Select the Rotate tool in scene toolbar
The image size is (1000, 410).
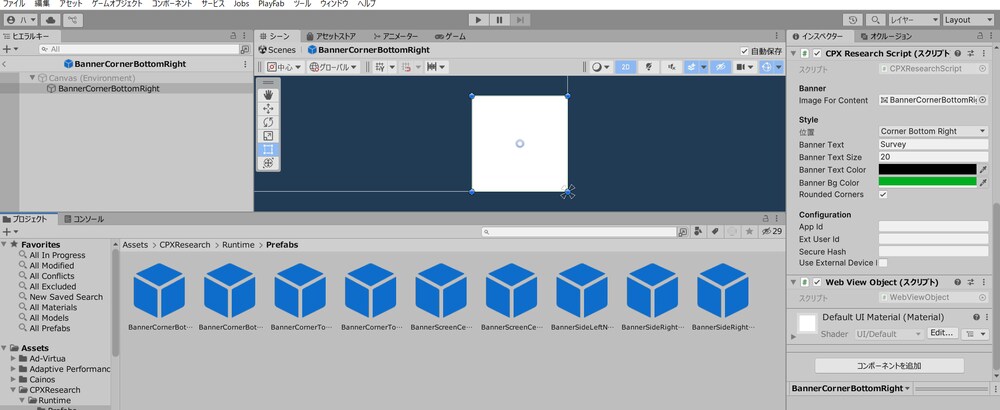click(268, 122)
